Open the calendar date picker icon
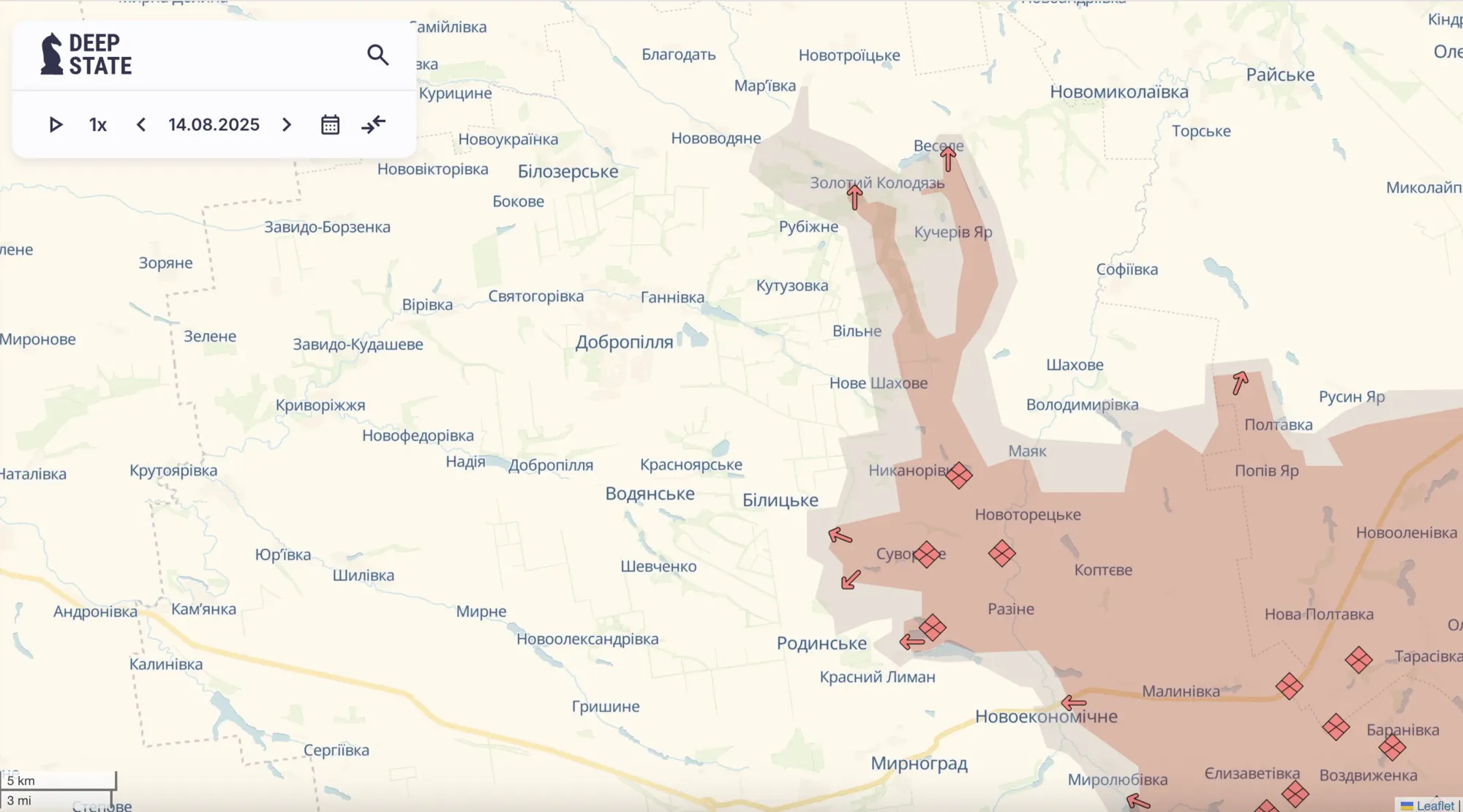 point(330,124)
